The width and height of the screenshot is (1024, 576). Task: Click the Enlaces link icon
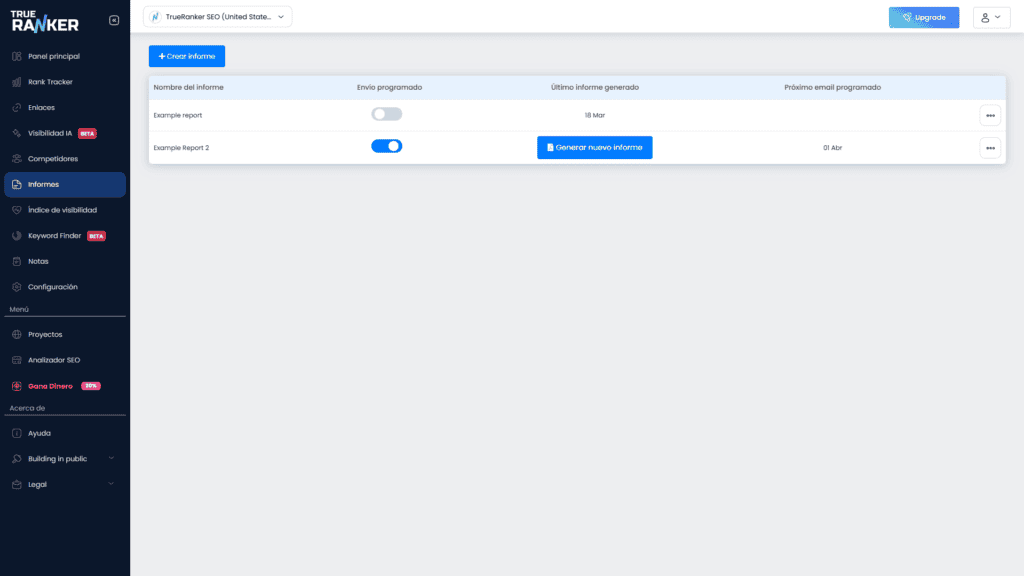click(17, 107)
